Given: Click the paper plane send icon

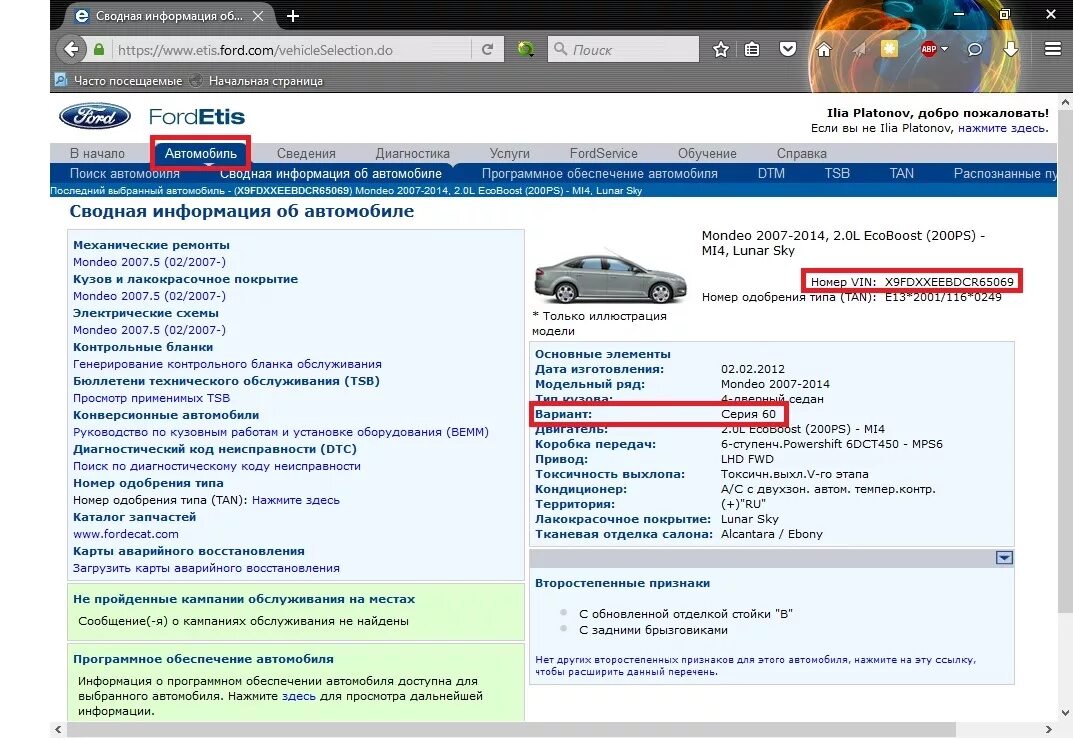Looking at the screenshot, I should pyautogui.click(x=859, y=49).
